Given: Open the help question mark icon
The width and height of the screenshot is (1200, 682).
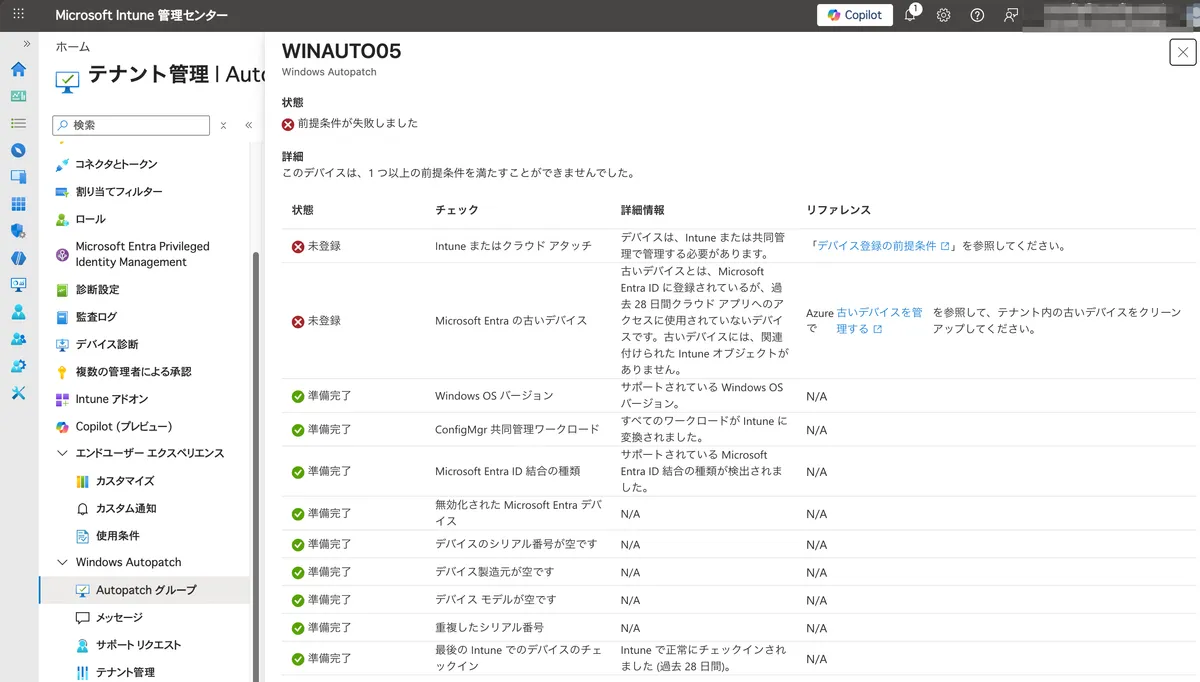Looking at the screenshot, I should pyautogui.click(x=977, y=15).
